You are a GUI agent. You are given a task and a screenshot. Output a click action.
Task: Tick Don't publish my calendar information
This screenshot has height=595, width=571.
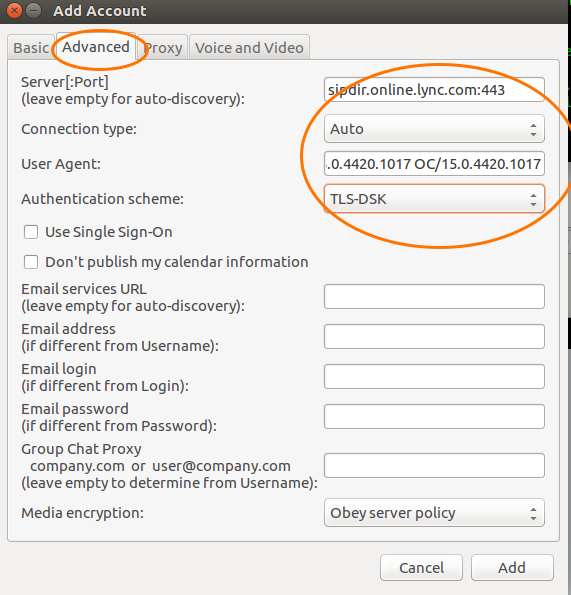click(x=31, y=262)
